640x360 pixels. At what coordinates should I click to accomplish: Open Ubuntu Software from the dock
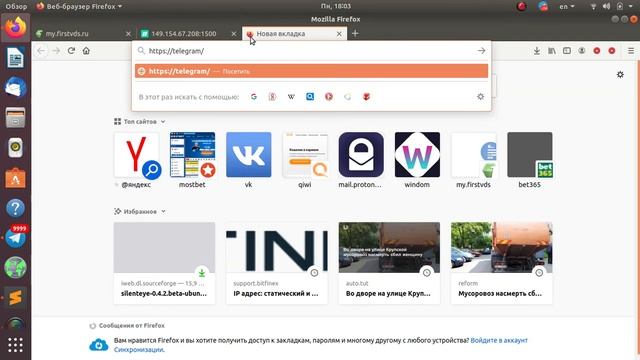click(16, 178)
